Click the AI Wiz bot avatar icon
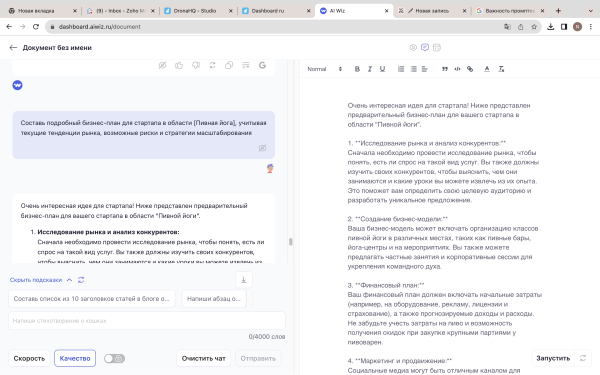The image size is (600, 375). point(17,85)
